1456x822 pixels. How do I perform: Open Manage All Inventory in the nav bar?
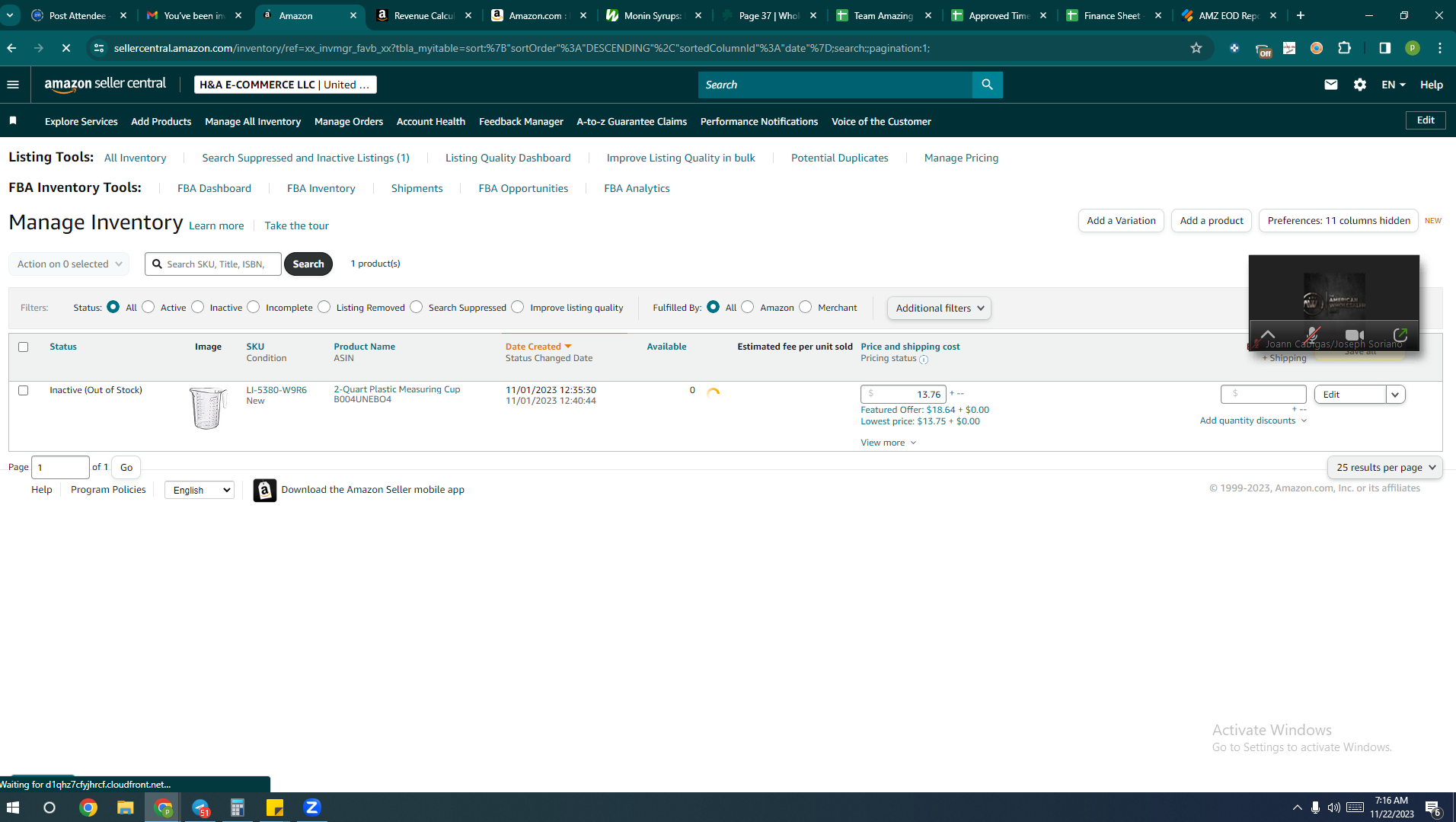[253, 122]
